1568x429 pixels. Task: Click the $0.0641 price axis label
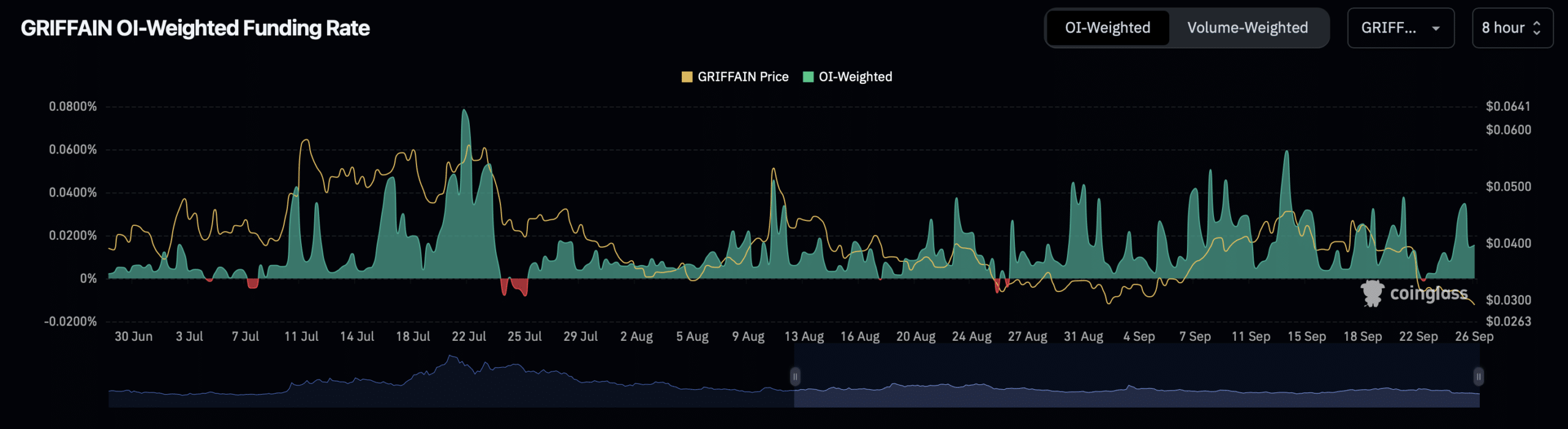(1508, 106)
